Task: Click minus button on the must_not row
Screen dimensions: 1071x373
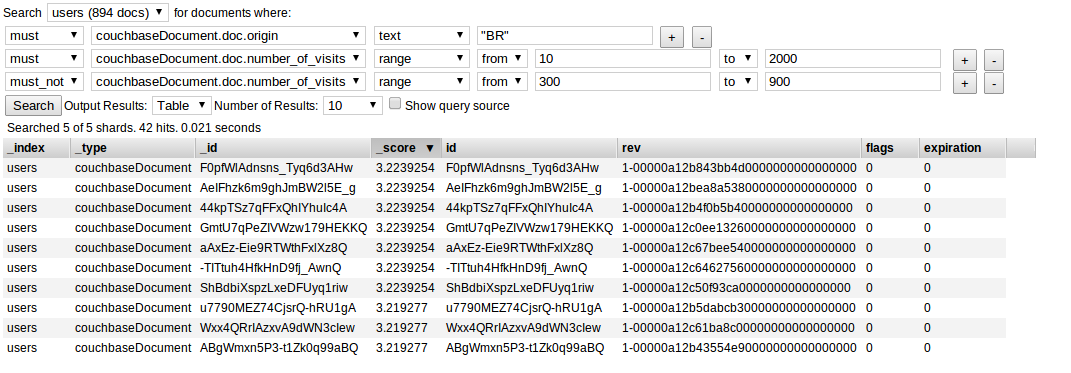Action: (x=994, y=84)
